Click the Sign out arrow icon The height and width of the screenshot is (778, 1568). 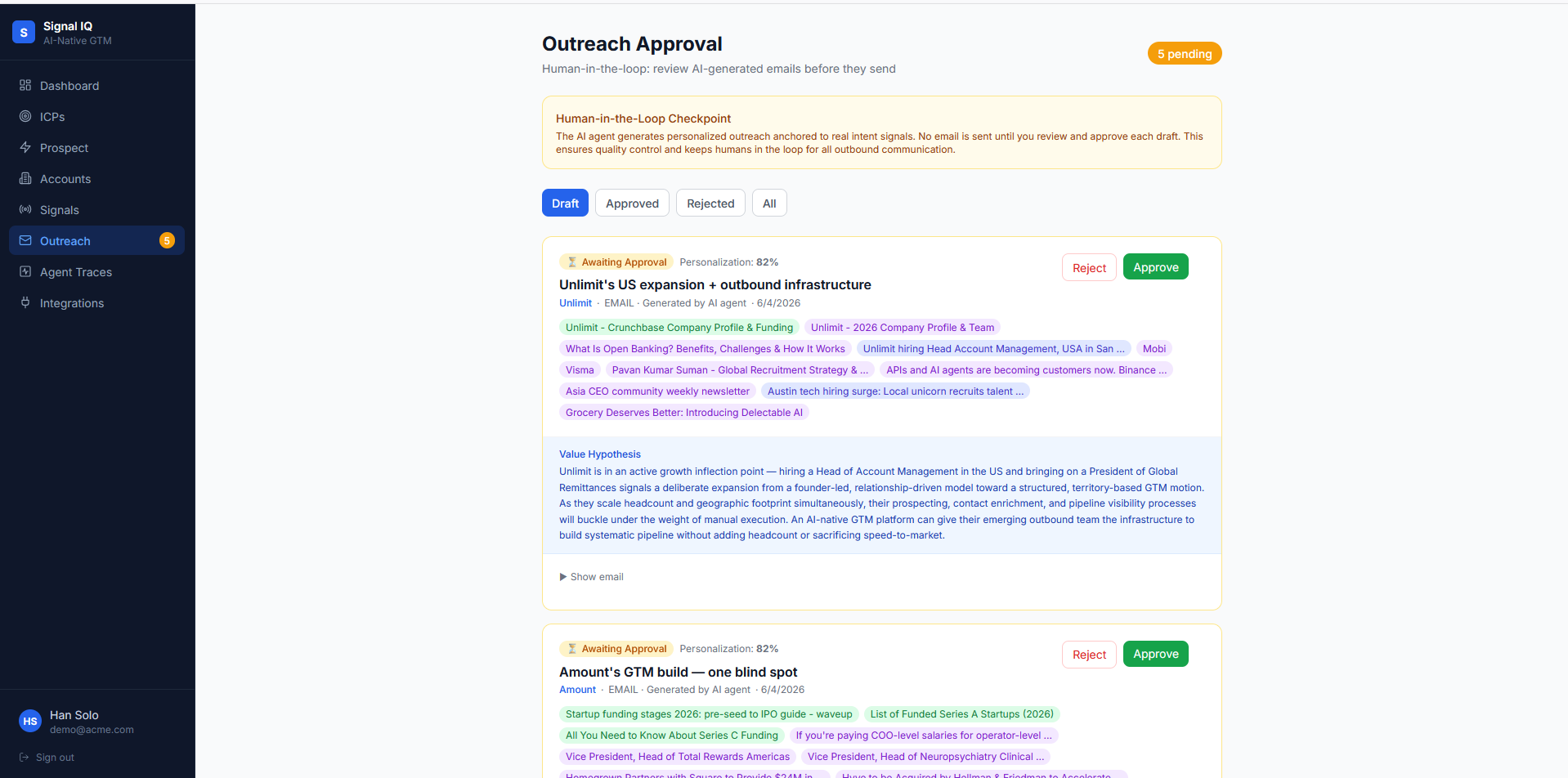coord(24,758)
